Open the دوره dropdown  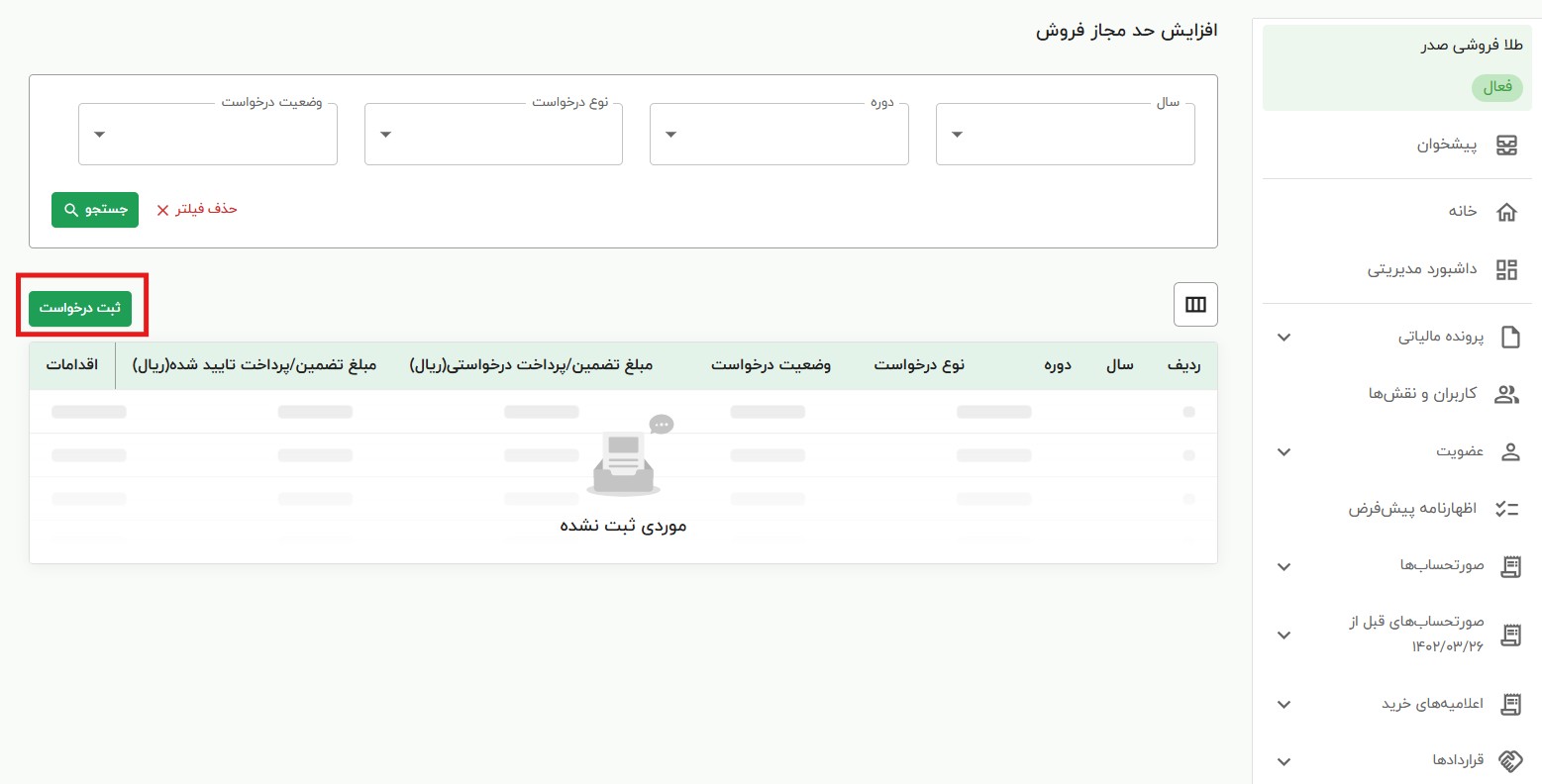779,134
